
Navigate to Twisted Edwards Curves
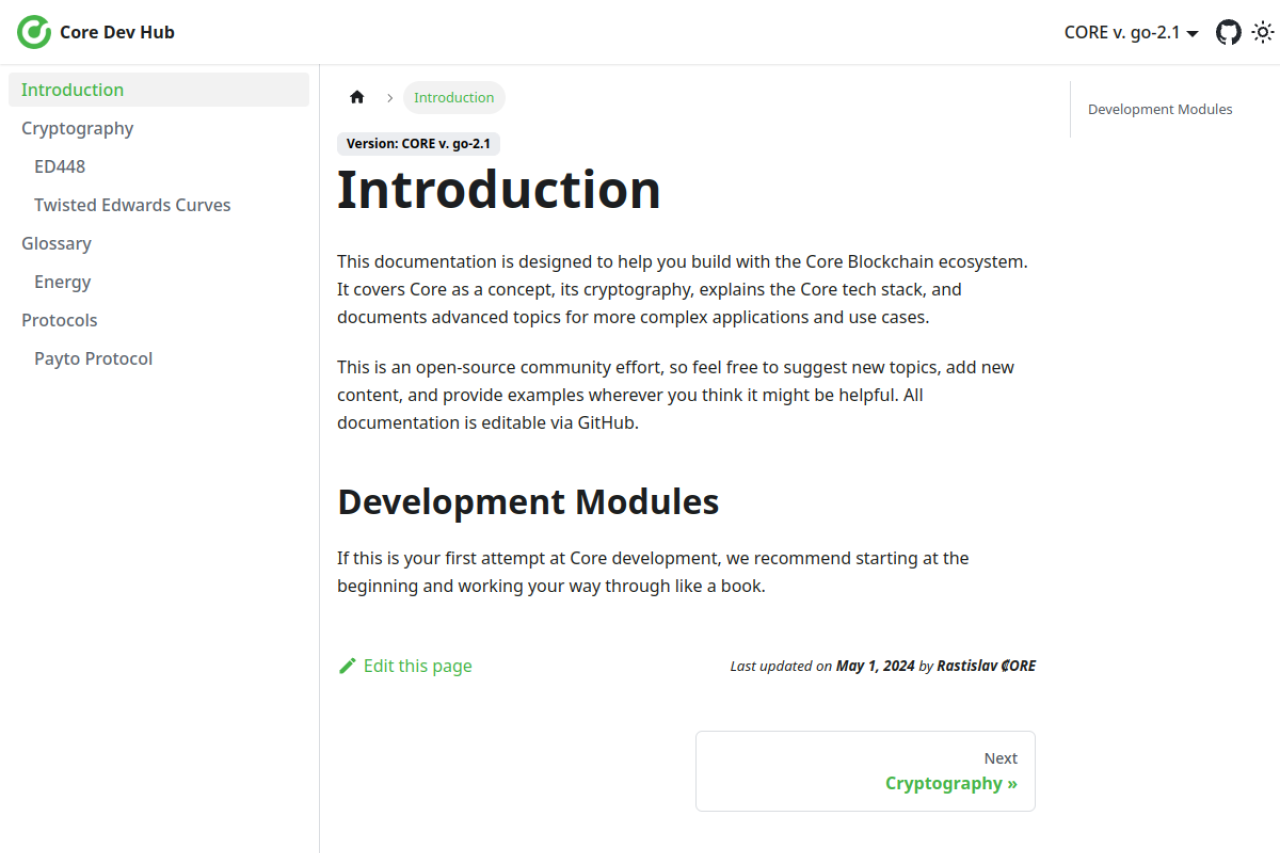tap(132, 205)
